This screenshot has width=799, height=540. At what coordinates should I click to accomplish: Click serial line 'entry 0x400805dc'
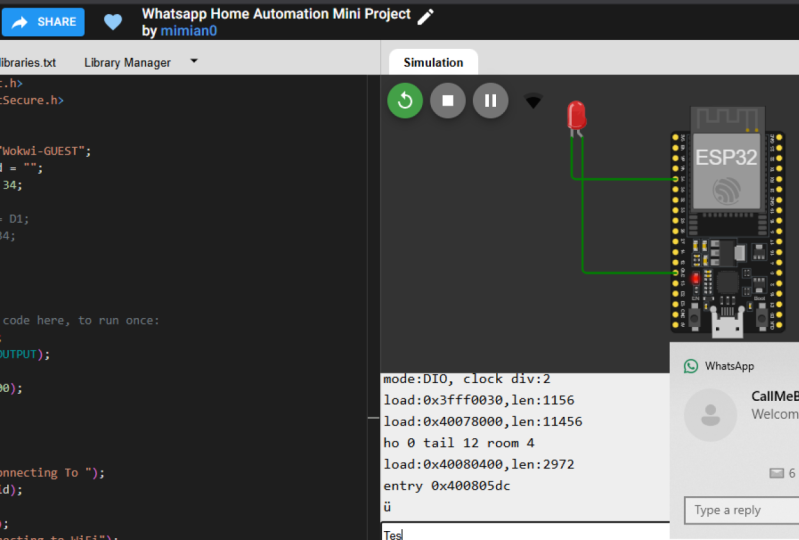(446, 485)
